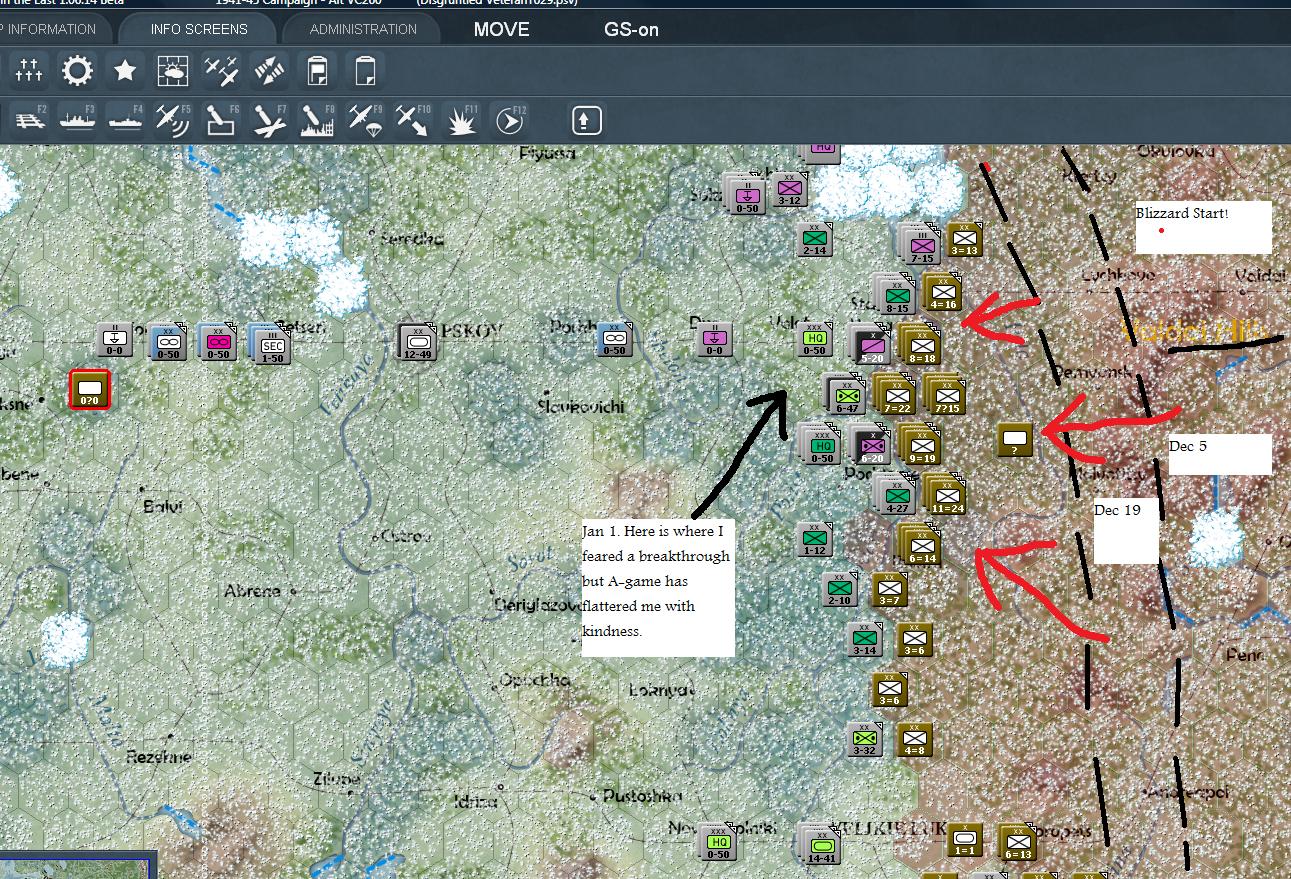Select bomb airfield mode F7
Screen dimensions: 1291x879
(x=269, y=120)
